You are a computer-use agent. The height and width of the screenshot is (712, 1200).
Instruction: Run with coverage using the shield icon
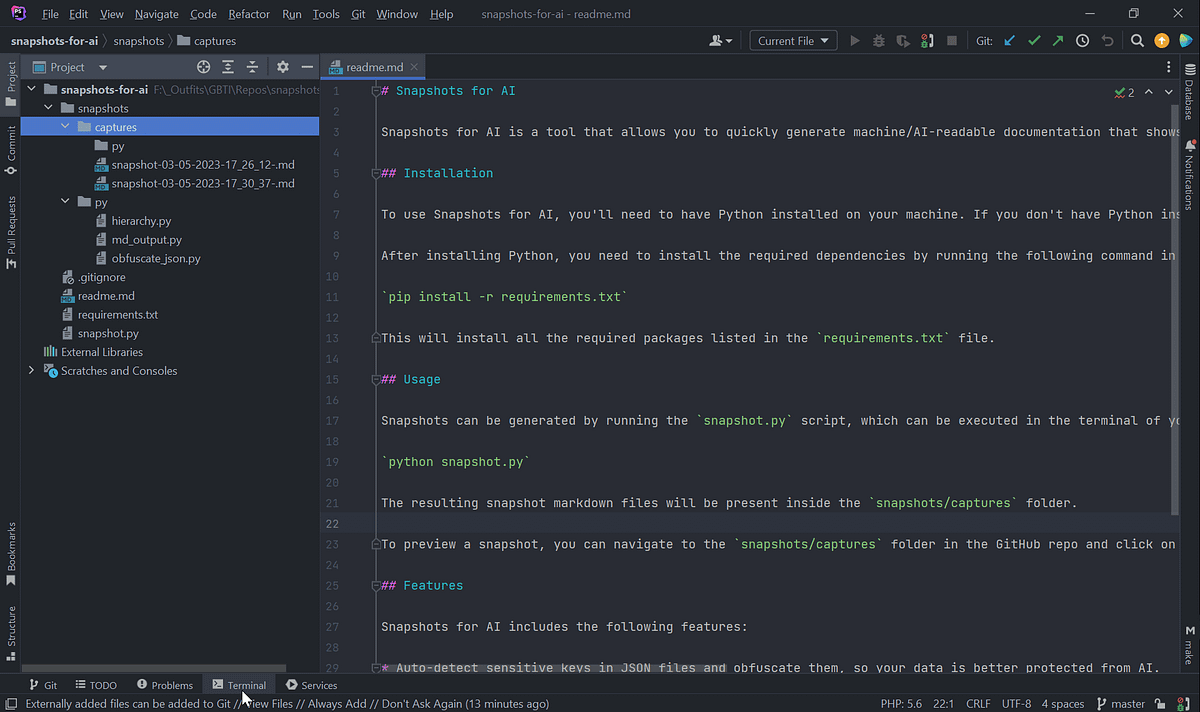point(901,40)
